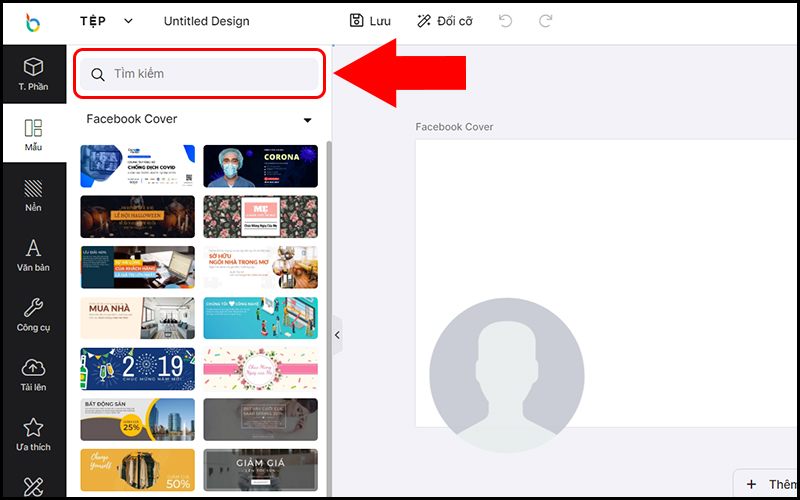
Task: Choose the 2019 Chúc mừng năm mới template
Action: (x=138, y=369)
